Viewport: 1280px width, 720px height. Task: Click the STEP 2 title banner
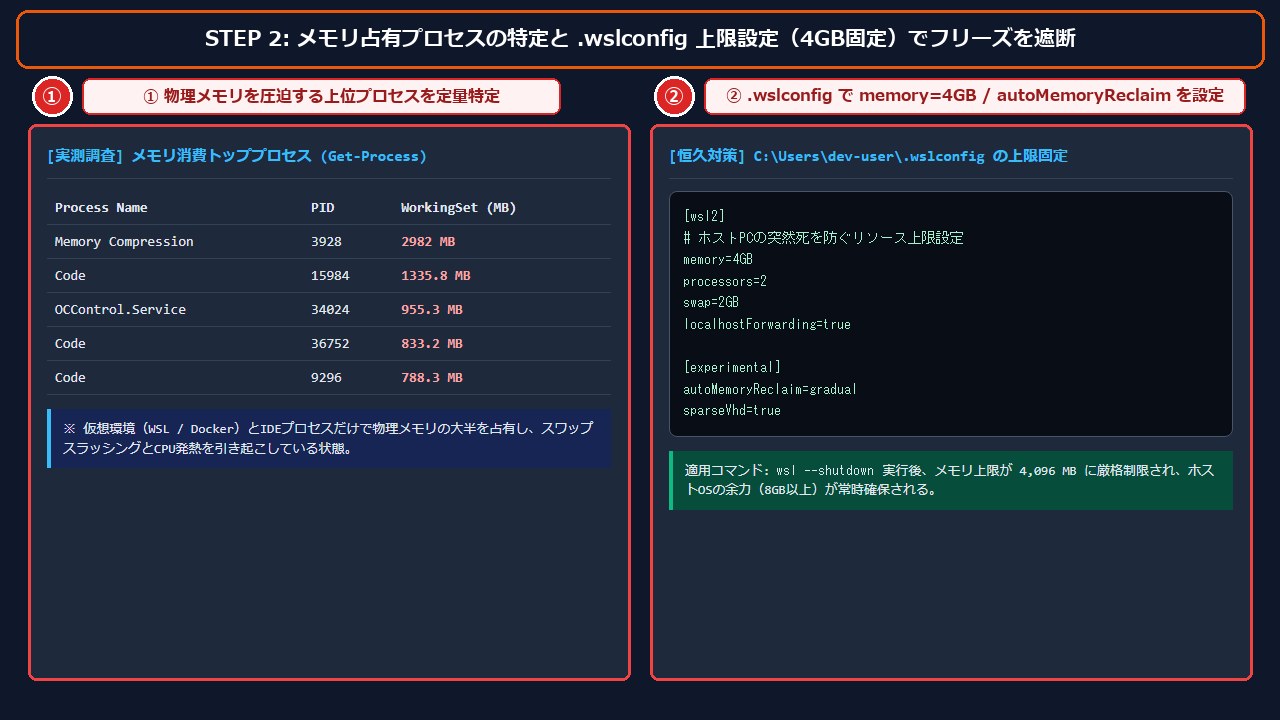[x=640, y=39]
